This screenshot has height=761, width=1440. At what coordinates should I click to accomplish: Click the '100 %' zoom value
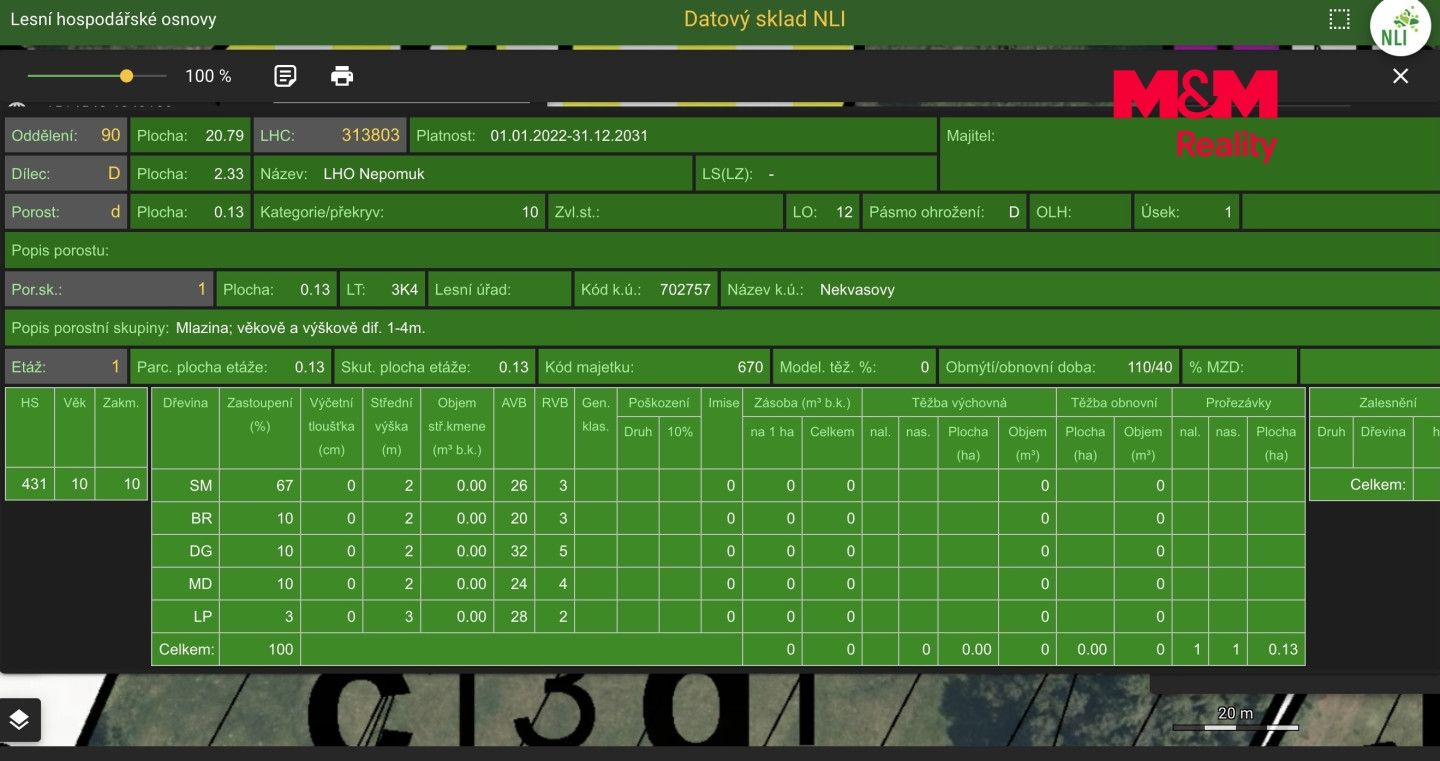[208, 76]
